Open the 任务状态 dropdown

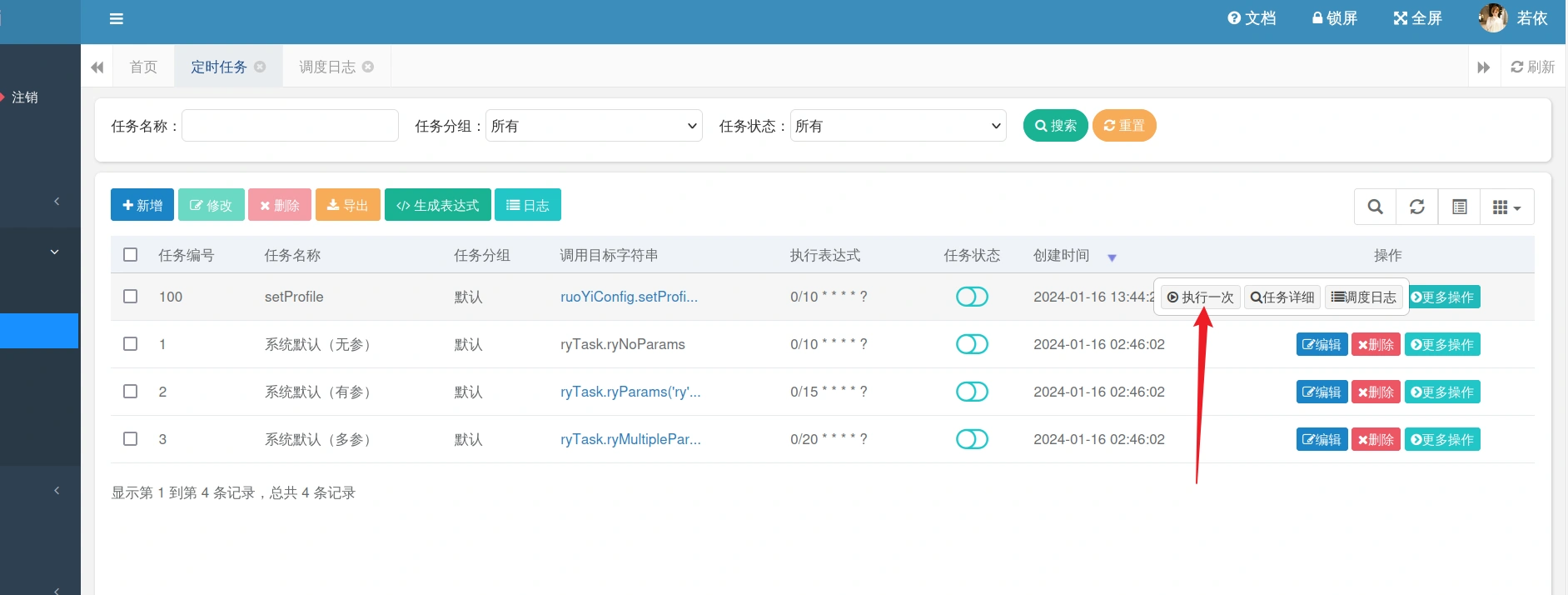click(898, 126)
